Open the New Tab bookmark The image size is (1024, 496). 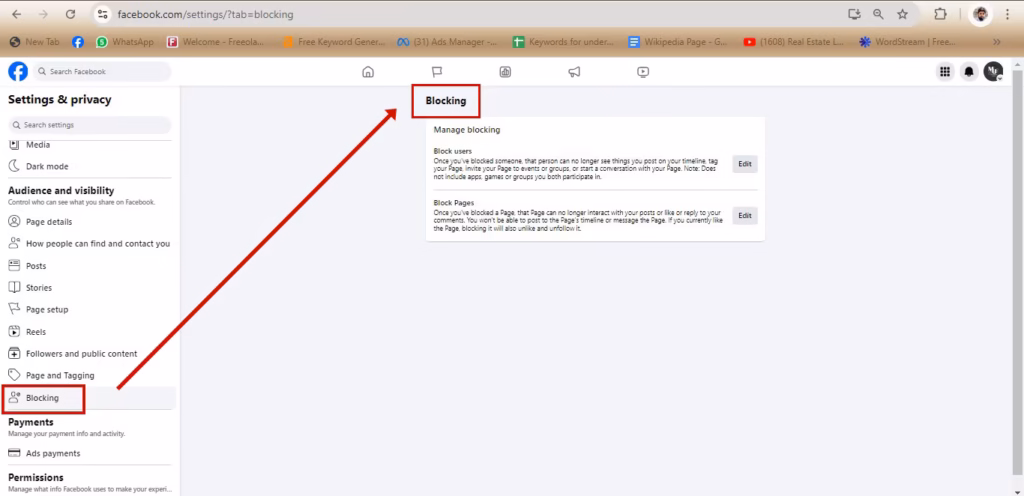point(34,42)
